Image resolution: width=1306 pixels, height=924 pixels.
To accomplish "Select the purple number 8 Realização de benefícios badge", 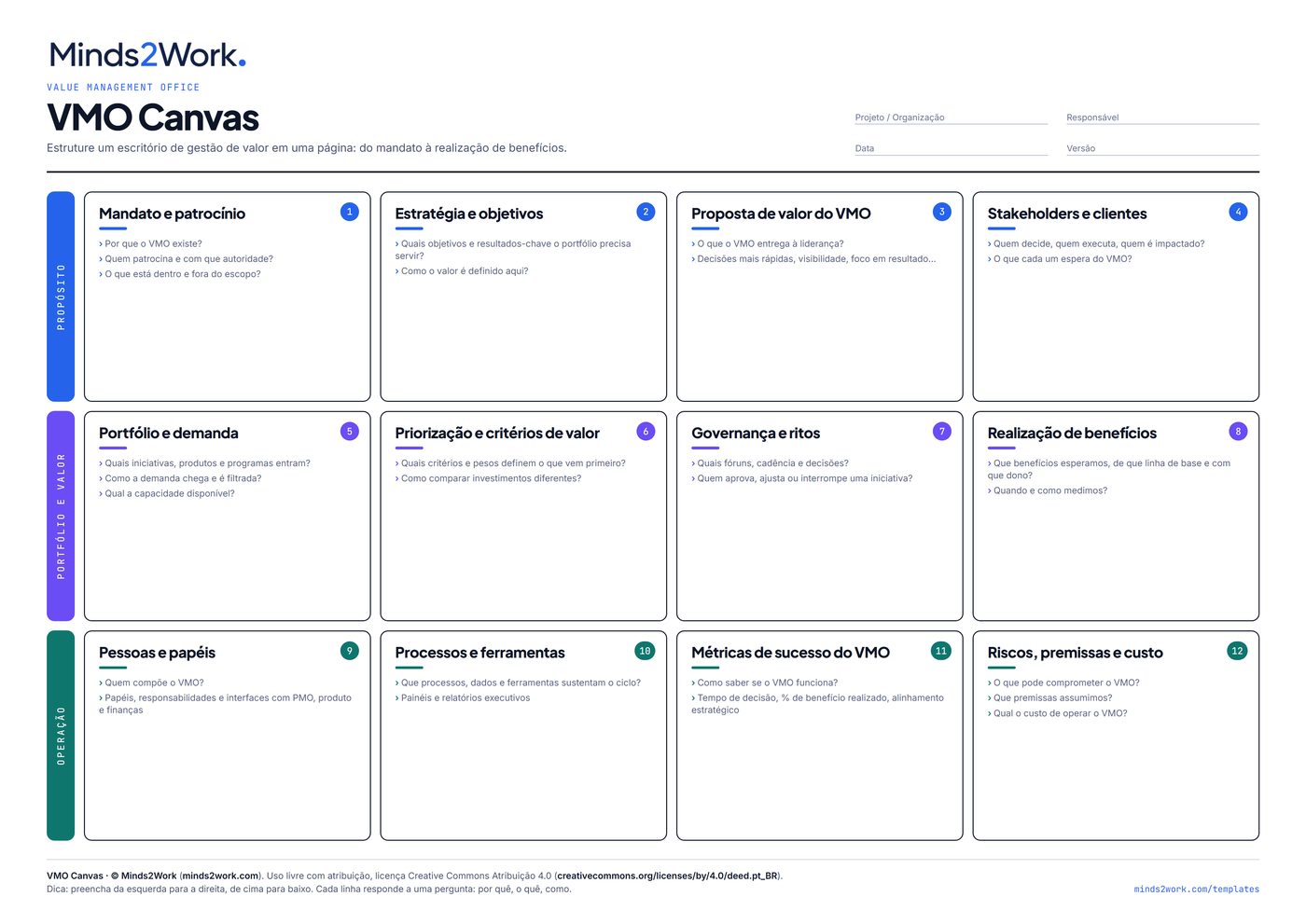I will 1238,431.
